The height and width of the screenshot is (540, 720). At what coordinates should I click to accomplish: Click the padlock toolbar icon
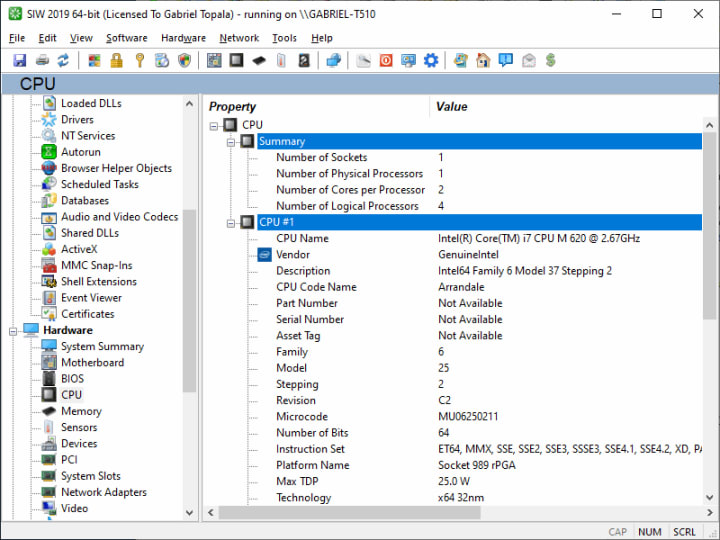coord(117,60)
